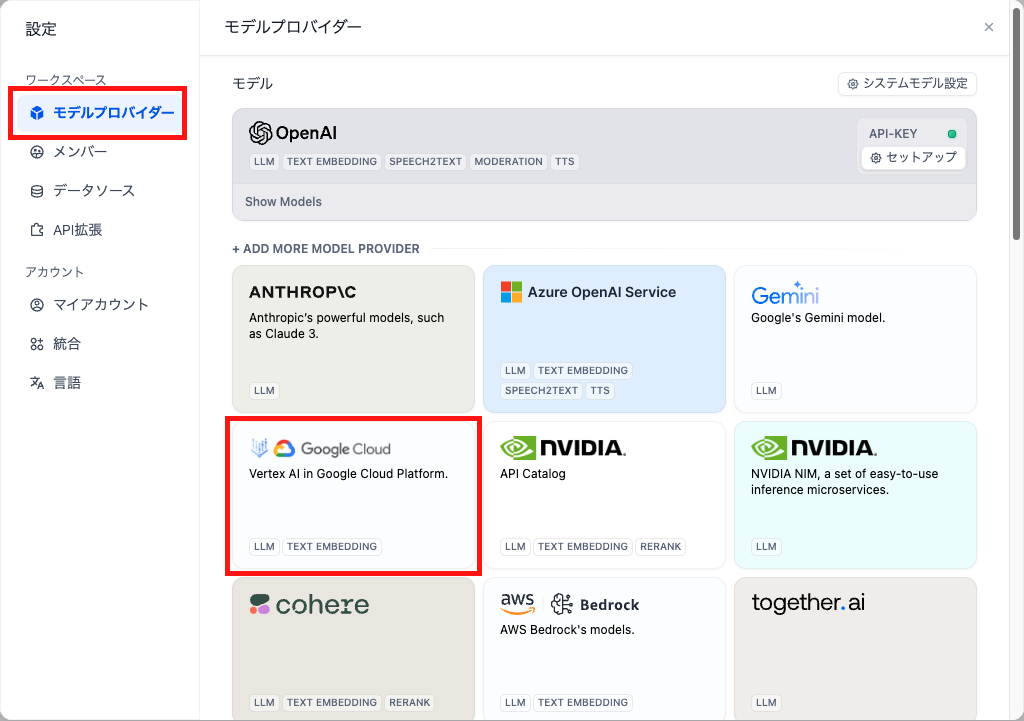Screen dimensions: 1024x721
Task: Click the aws logo on Bedrock card
Action: 518,604
